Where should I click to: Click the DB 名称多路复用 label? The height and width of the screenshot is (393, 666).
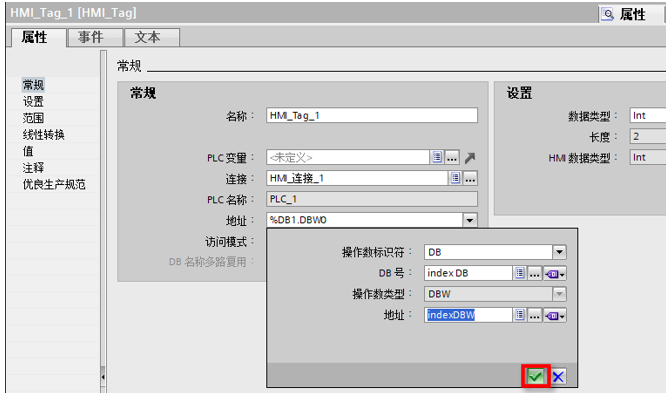tap(207, 262)
